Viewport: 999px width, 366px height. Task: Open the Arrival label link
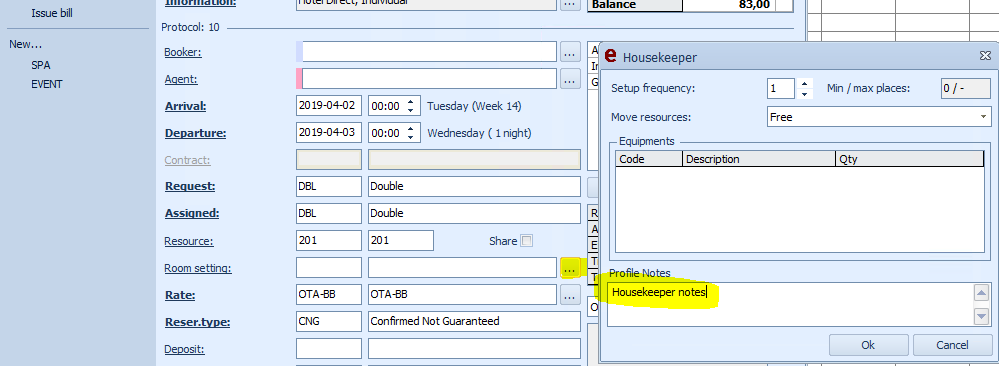point(185,106)
